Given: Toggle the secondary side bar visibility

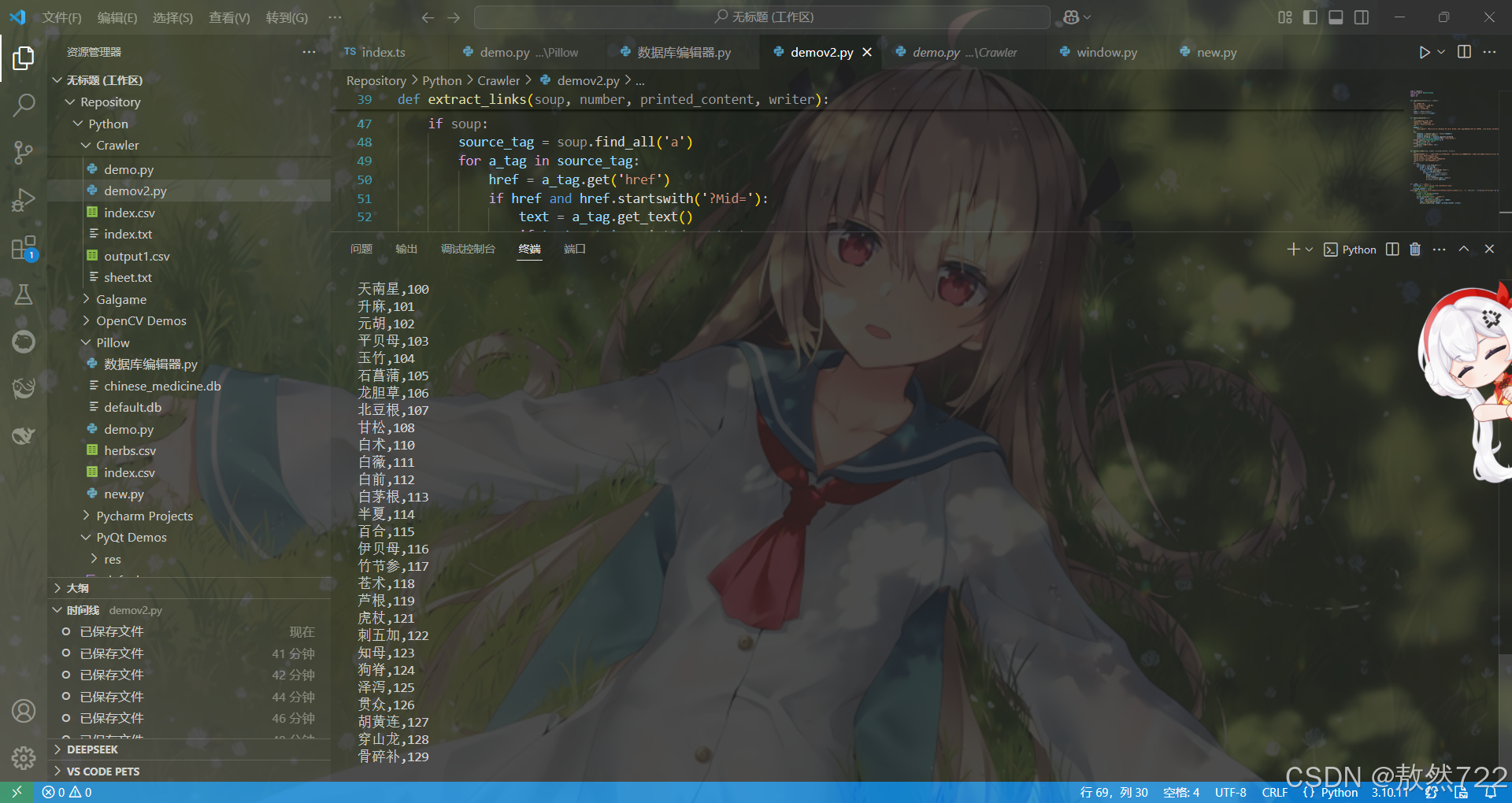Looking at the screenshot, I should pyautogui.click(x=1361, y=17).
